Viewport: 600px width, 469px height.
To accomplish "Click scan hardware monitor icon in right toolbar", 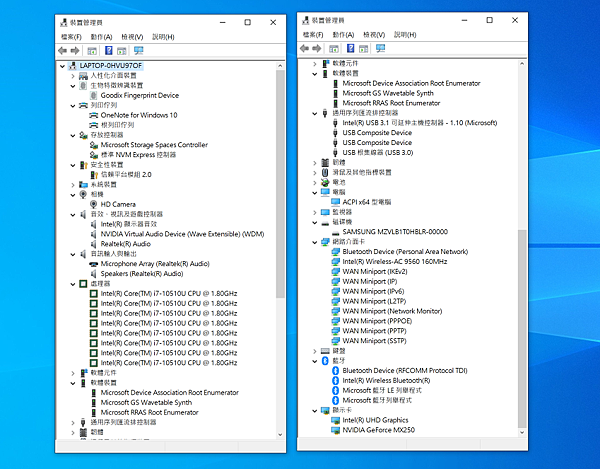I will tap(380, 48).
